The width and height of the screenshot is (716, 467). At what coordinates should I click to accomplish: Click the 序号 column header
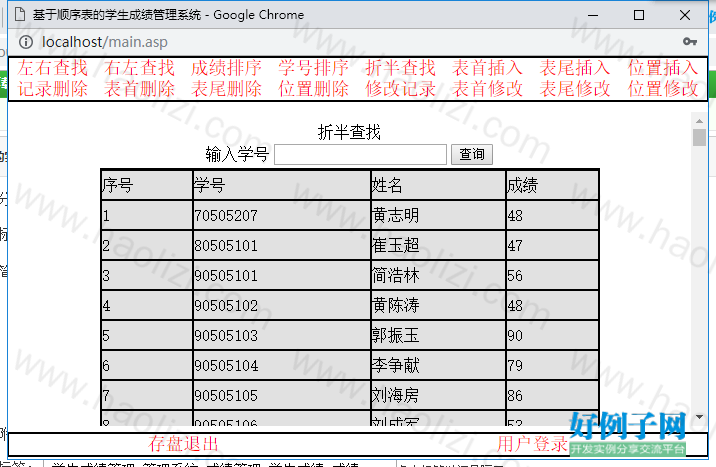pos(147,185)
